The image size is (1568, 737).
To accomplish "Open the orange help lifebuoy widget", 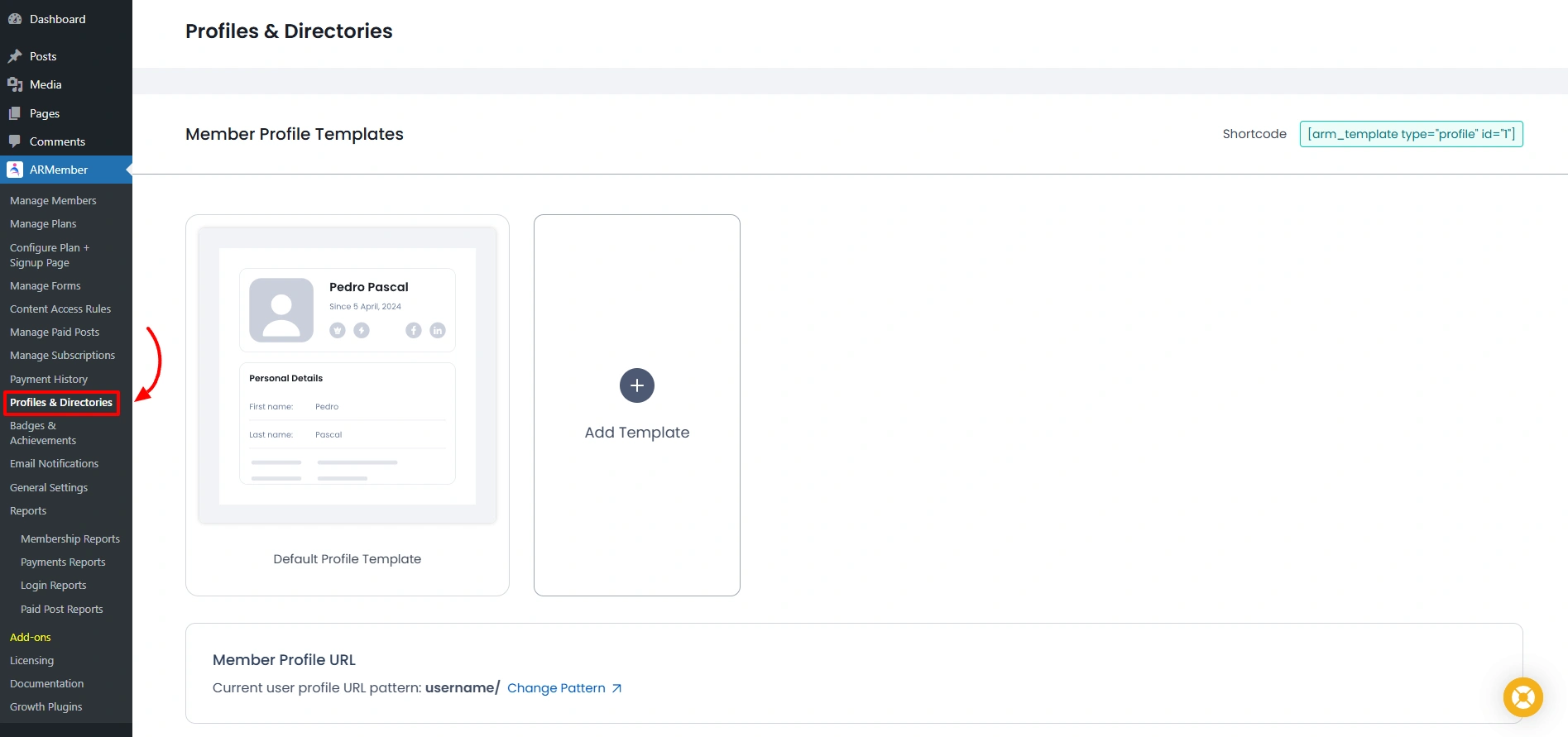I will coord(1523,697).
